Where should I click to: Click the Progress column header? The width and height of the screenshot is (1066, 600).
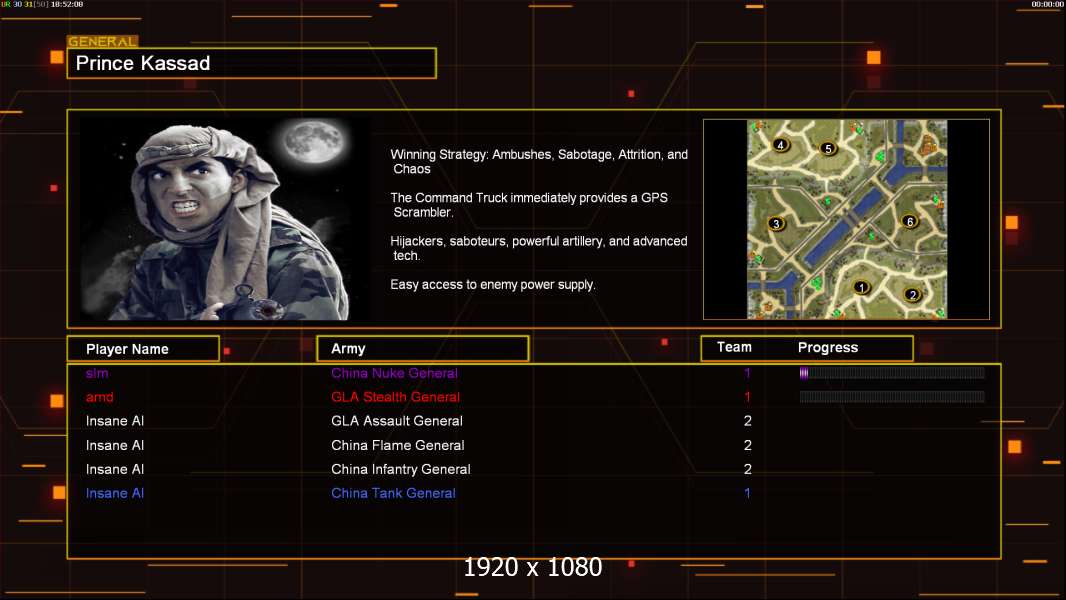(828, 347)
